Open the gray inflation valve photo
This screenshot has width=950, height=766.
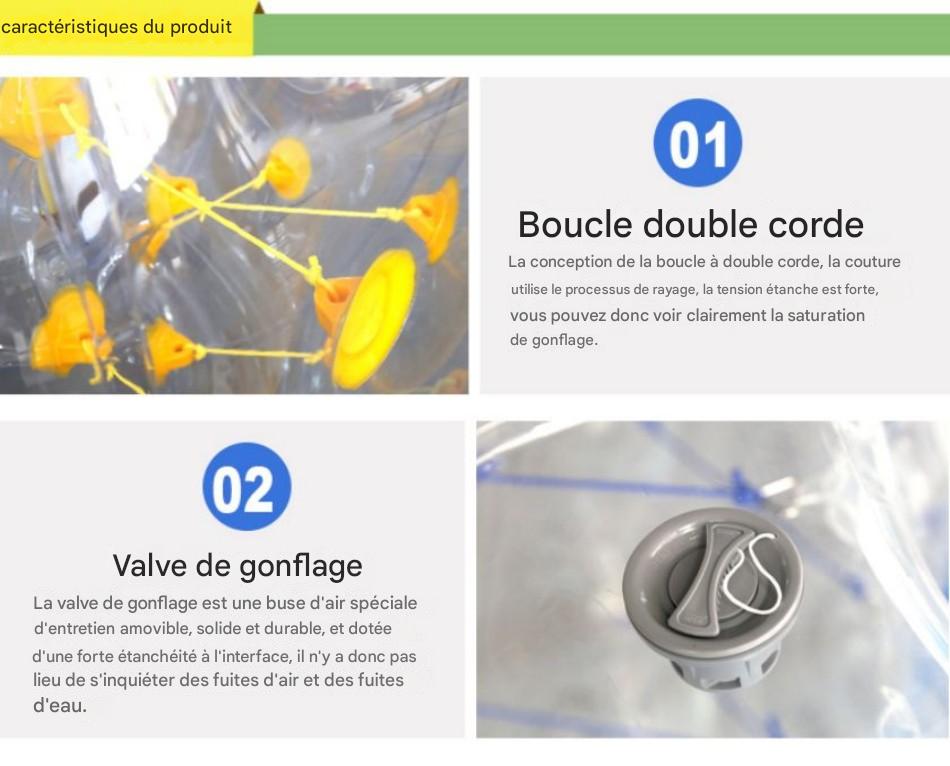point(712,579)
